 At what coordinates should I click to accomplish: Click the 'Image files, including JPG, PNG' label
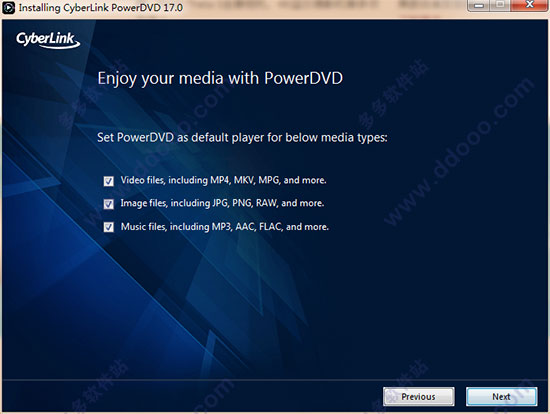222,203
